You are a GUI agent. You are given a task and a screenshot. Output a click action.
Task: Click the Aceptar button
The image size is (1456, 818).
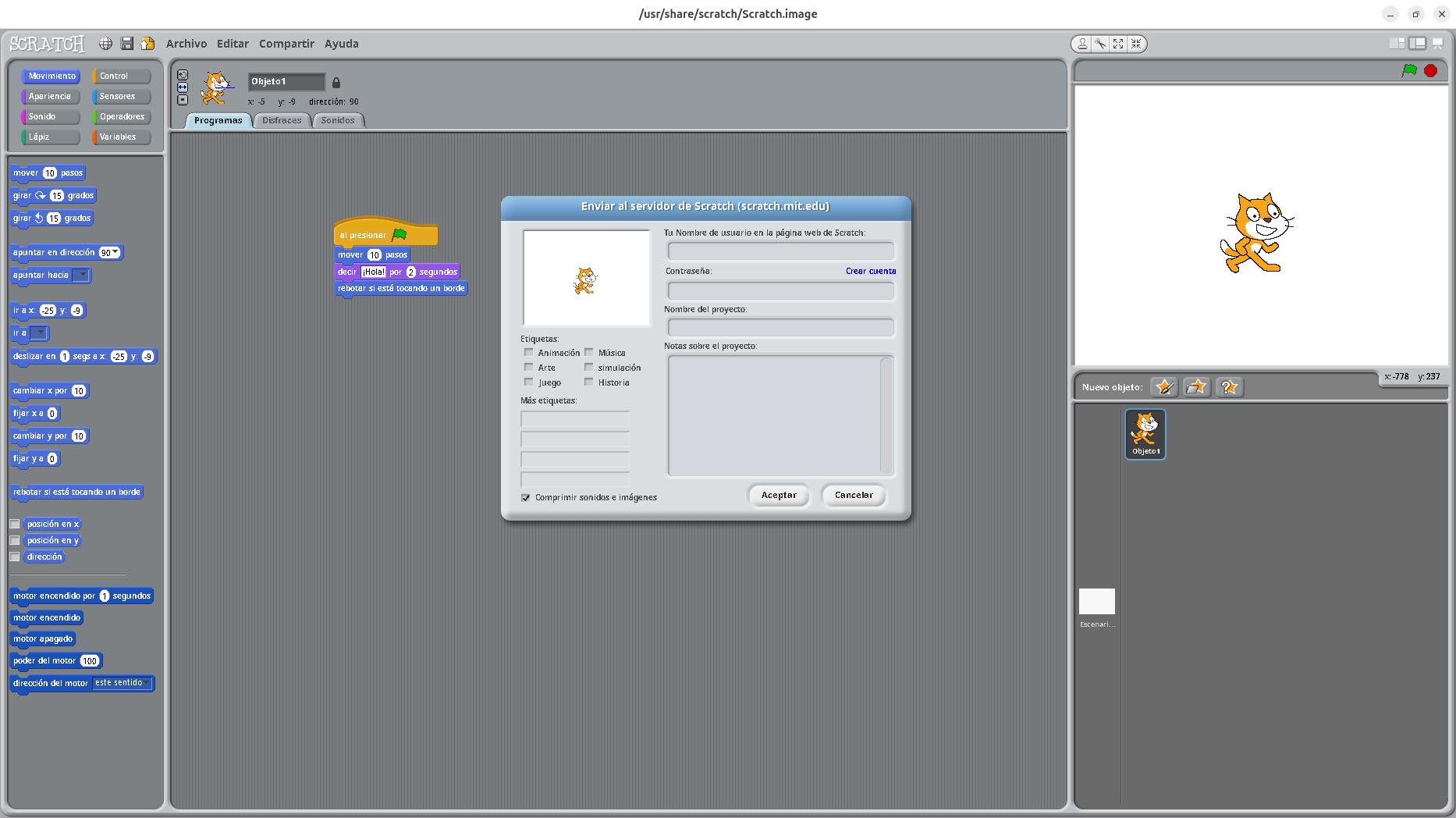779,496
